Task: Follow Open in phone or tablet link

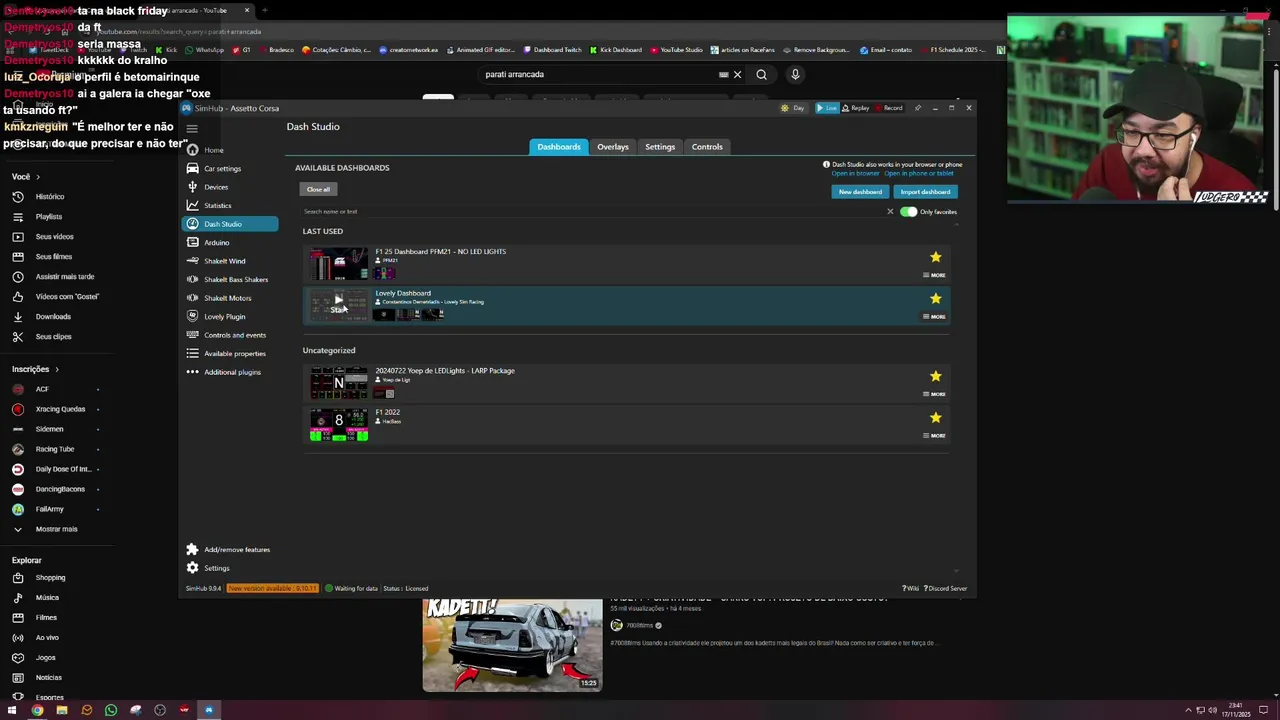Action: point(919,174)
